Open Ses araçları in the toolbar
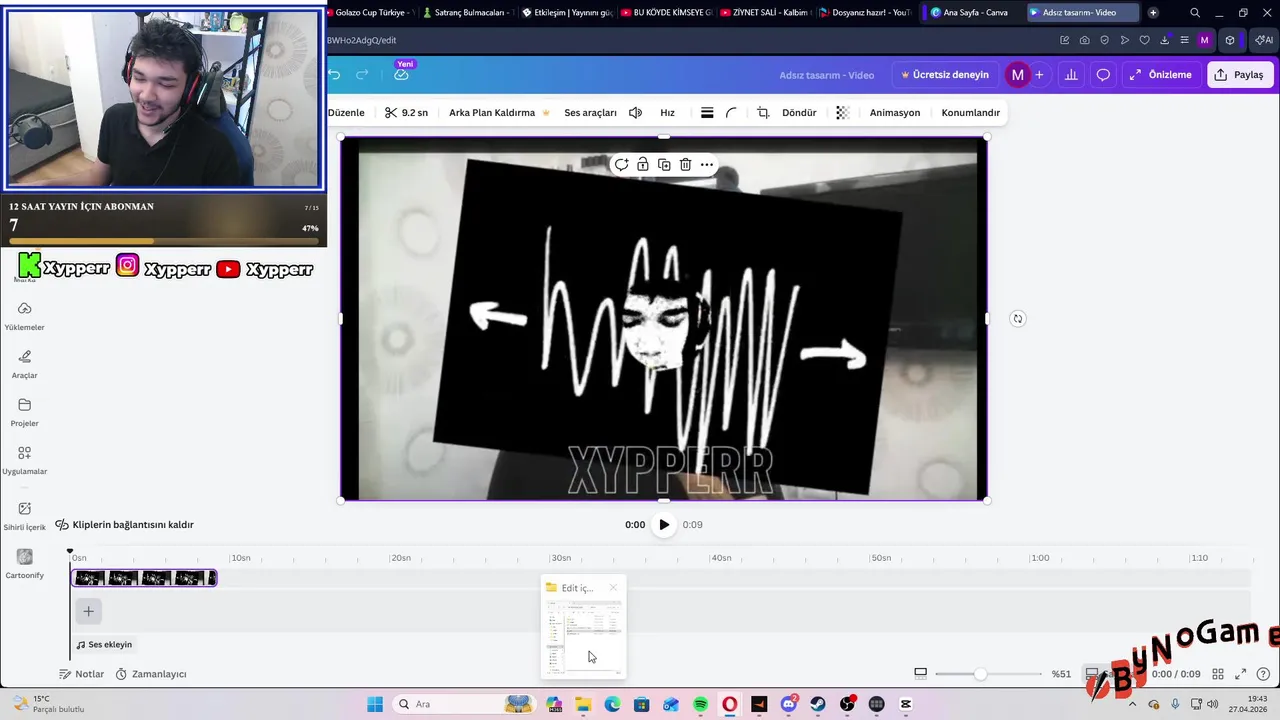Viewport: 1280px width, 720px height. pos(590,113)
